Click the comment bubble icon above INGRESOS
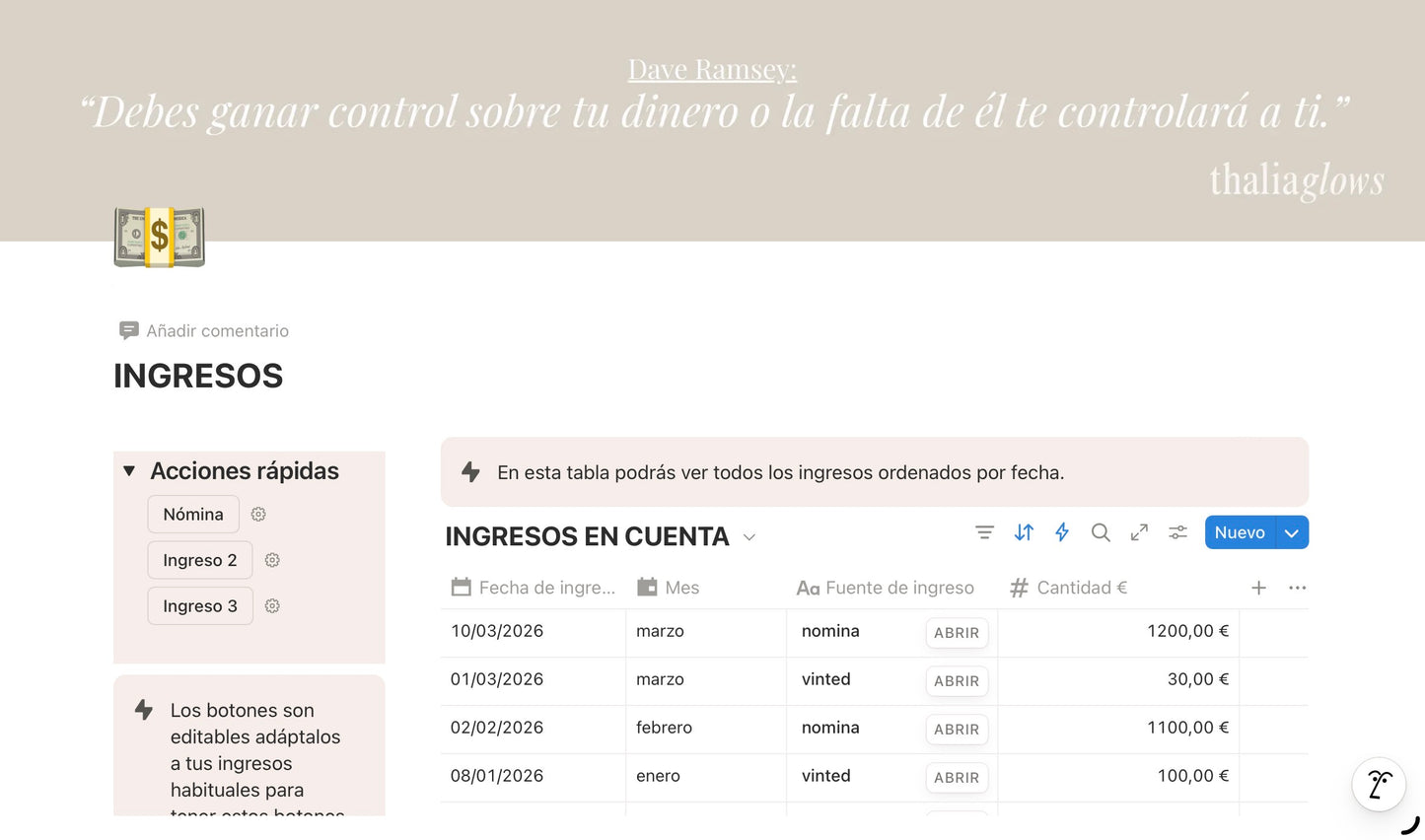The width and height of the screenshot is (1425, 840). coord(128,330)
